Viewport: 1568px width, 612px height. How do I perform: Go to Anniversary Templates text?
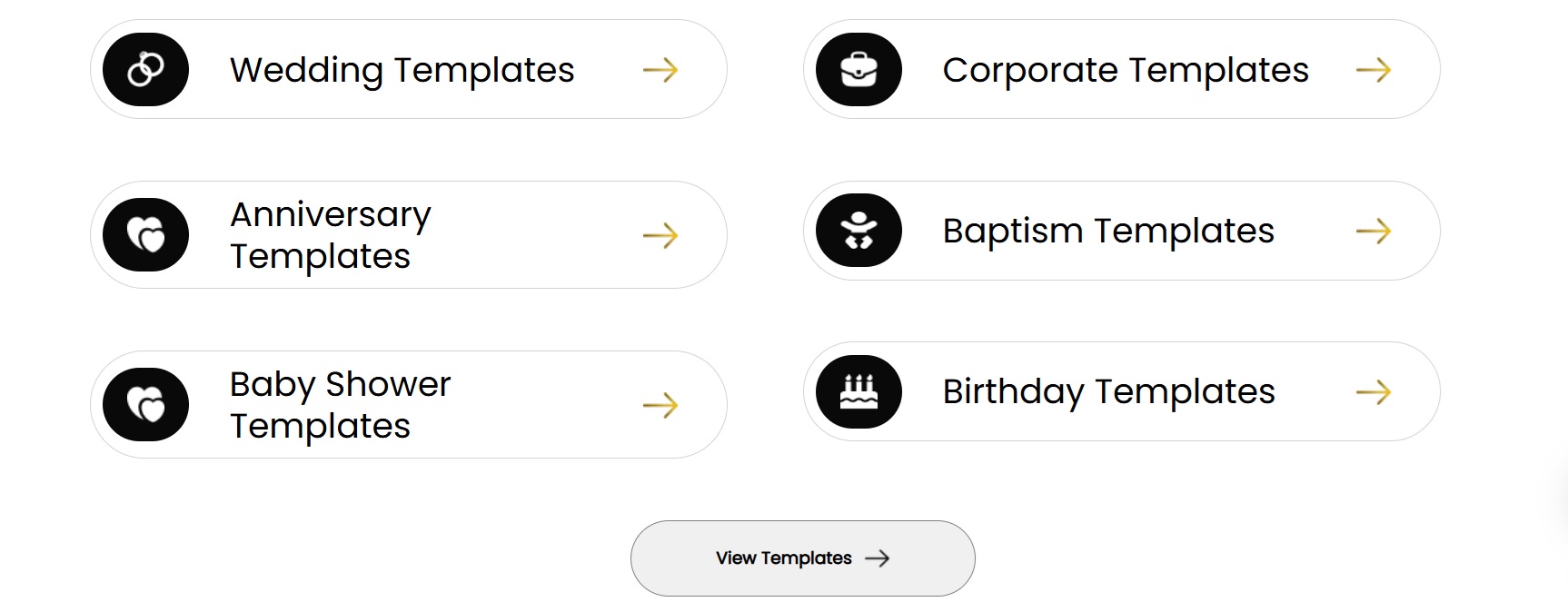[x=330, y=235]
